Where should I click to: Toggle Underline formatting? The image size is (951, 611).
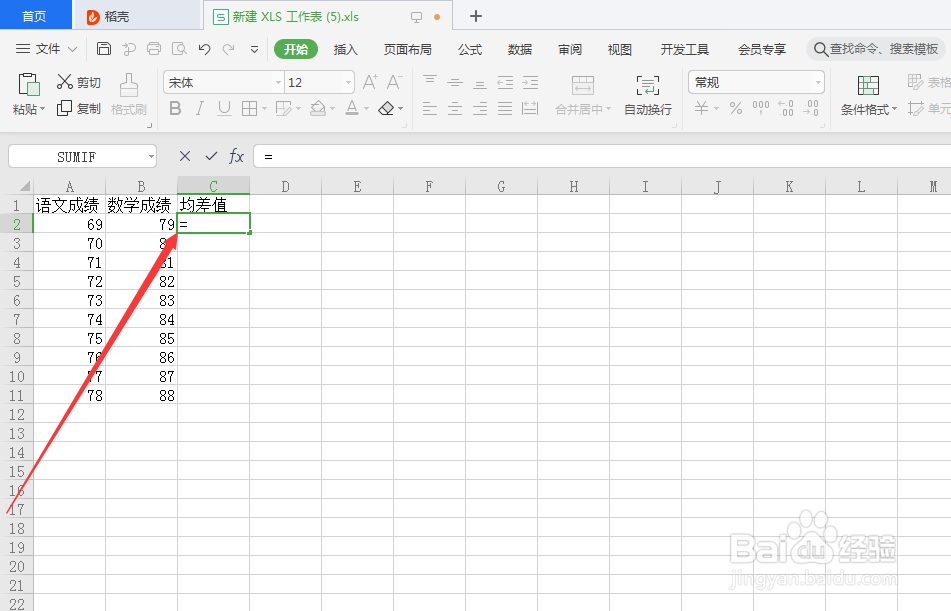tap(224, 109)
